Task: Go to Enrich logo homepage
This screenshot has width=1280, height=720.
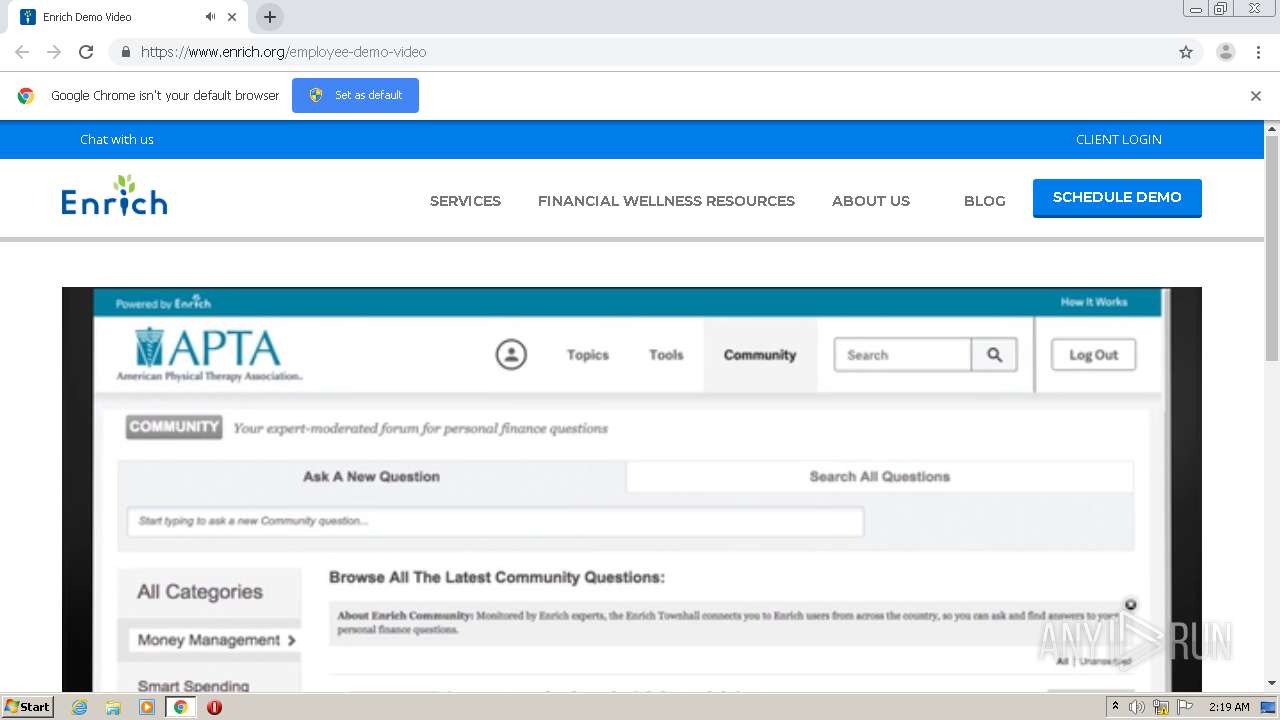Action: tap(114, 195)
